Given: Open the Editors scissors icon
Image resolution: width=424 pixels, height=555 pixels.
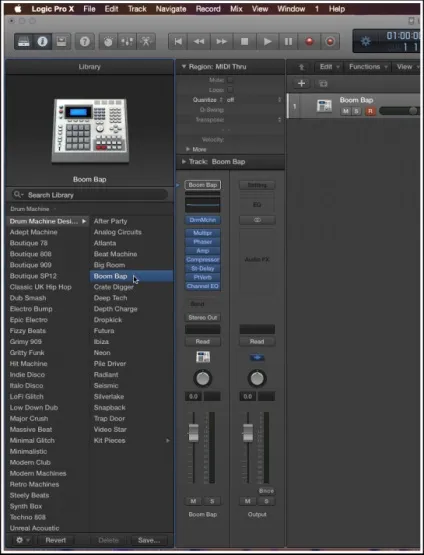Looking at the screenshot, I should (x=146, y=42).
